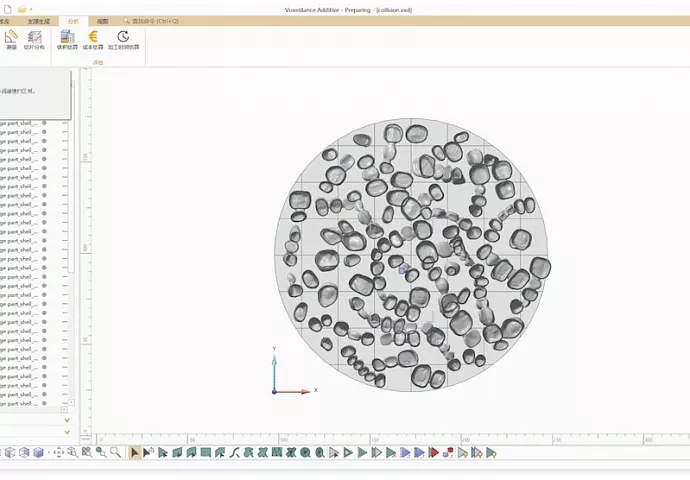Image resolution: width=690 pixels, height=480 pixels.
Task: Click the red arrow icon in bottom toolbar
Action: click(x=434, y=453)
